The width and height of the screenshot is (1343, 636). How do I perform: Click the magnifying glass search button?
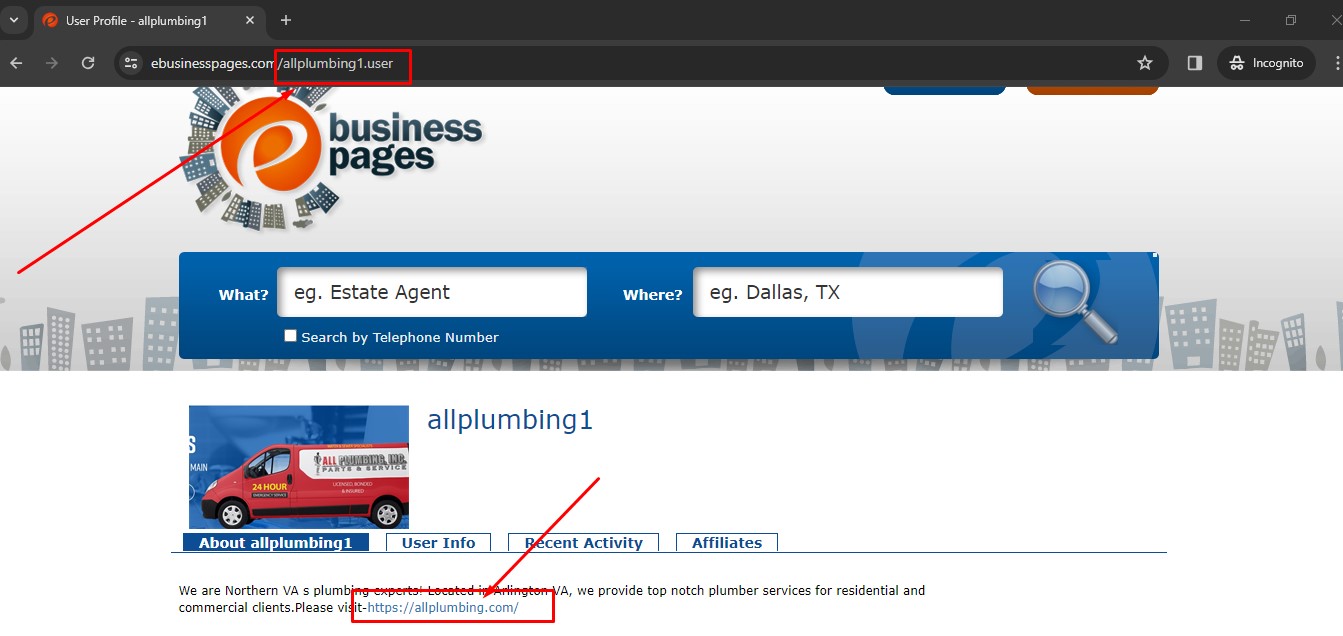(x=1074, y=301)
